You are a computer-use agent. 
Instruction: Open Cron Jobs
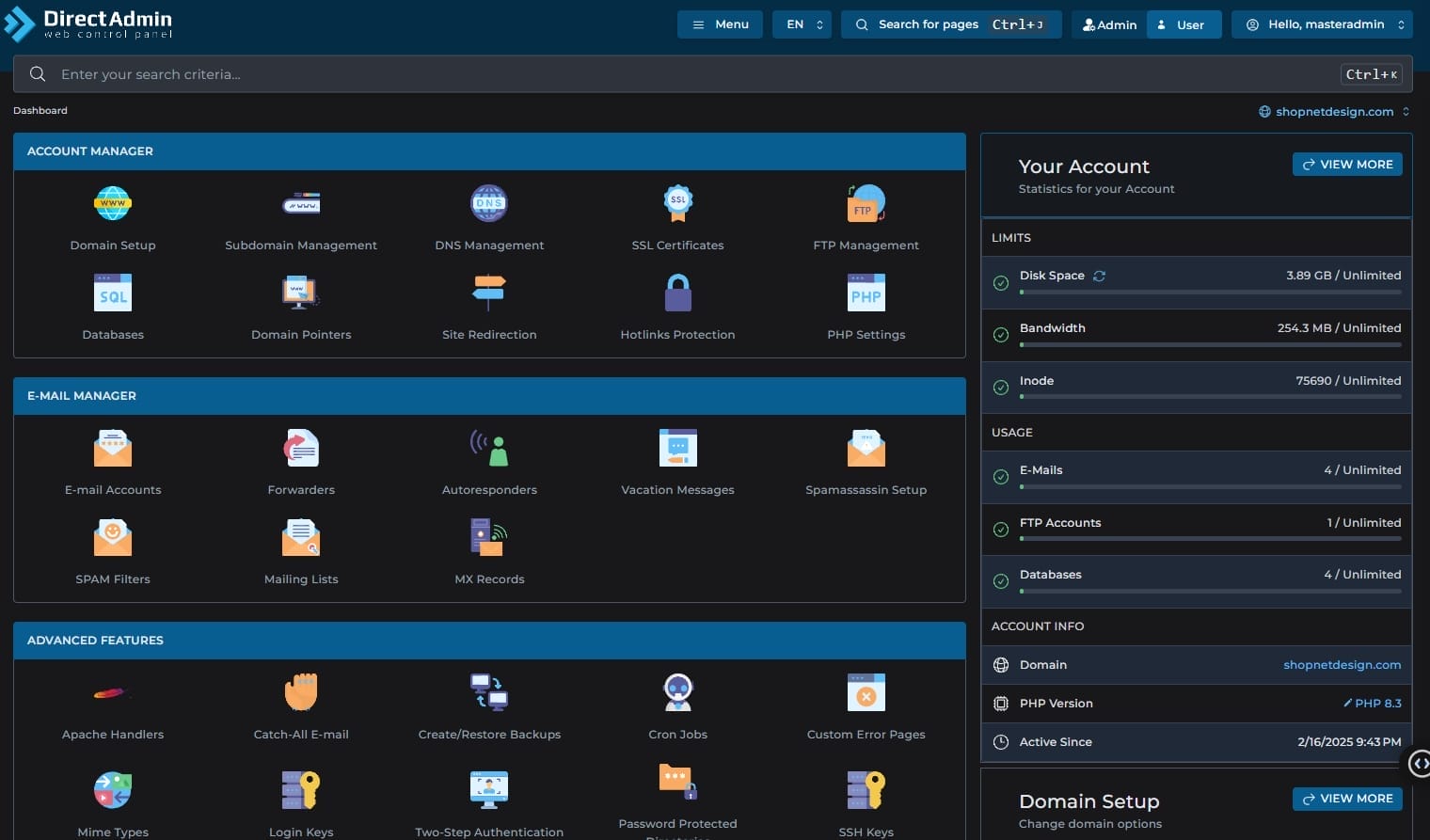[x=677, y=693]
